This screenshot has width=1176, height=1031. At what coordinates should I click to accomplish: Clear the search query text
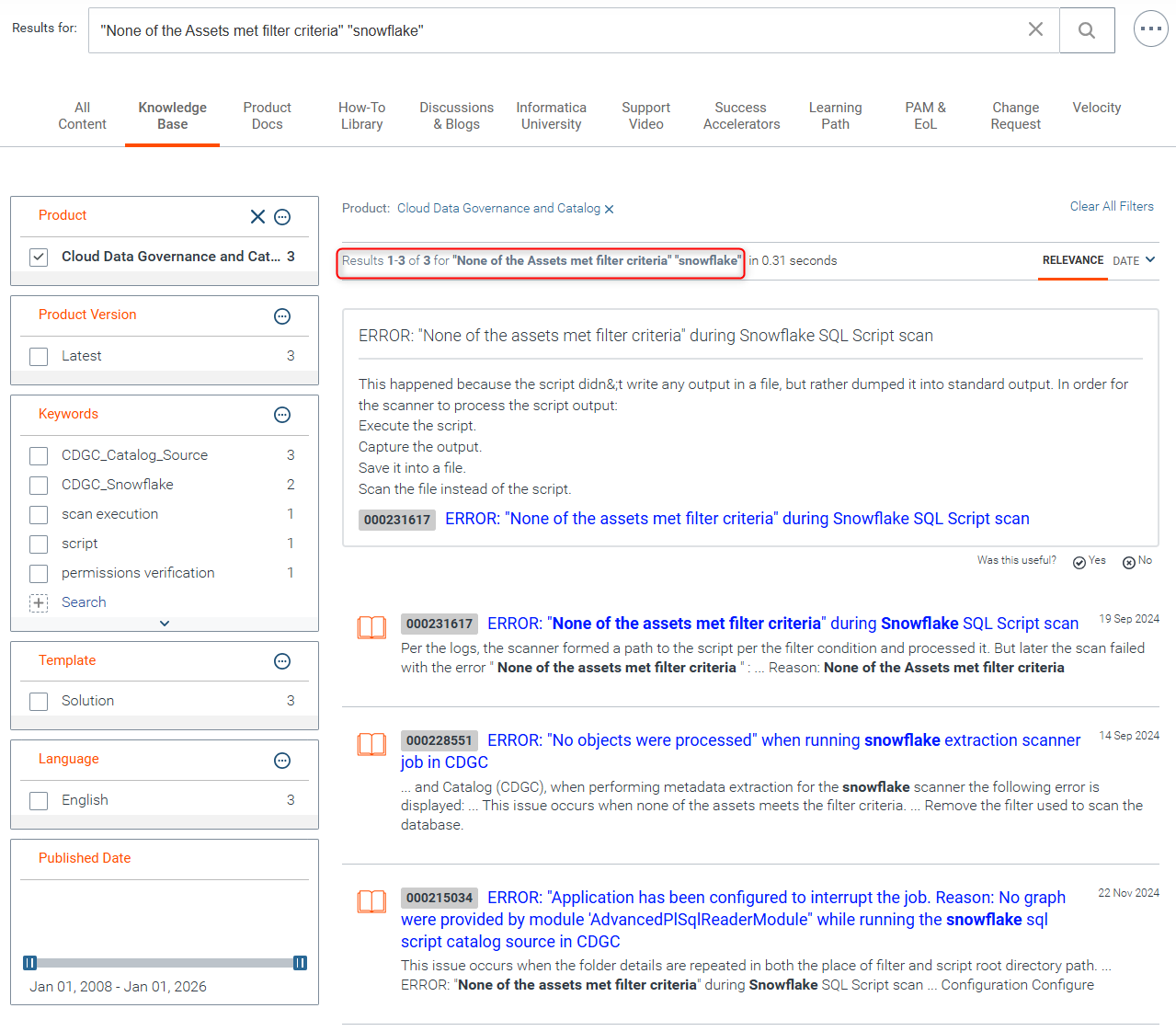1035,29
